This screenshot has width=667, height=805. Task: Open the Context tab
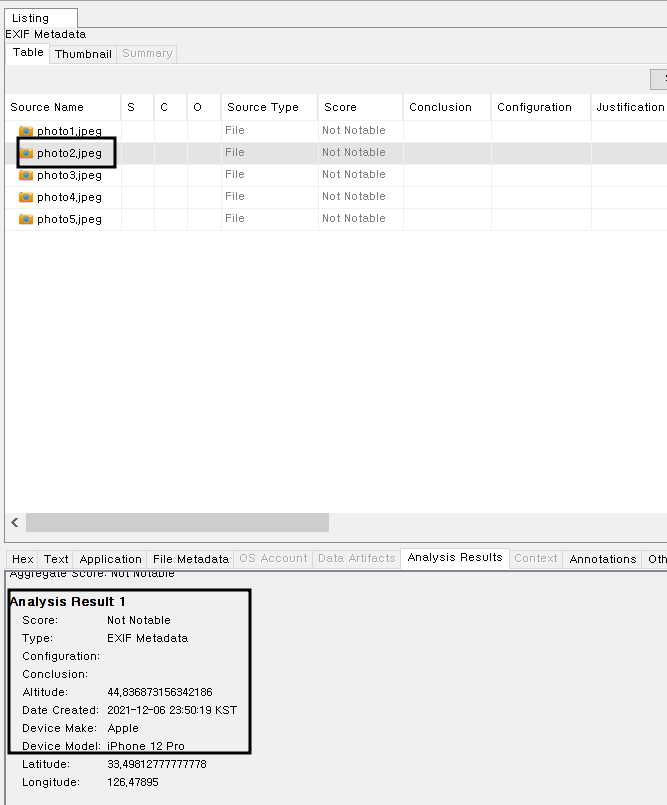coord(536,559)
